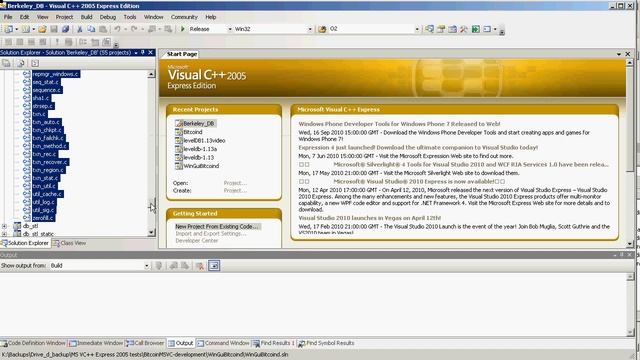The width and height of the screenshot is (640, 360).
Task: Click the Redo arrow icon
Action: pos(134,29)
